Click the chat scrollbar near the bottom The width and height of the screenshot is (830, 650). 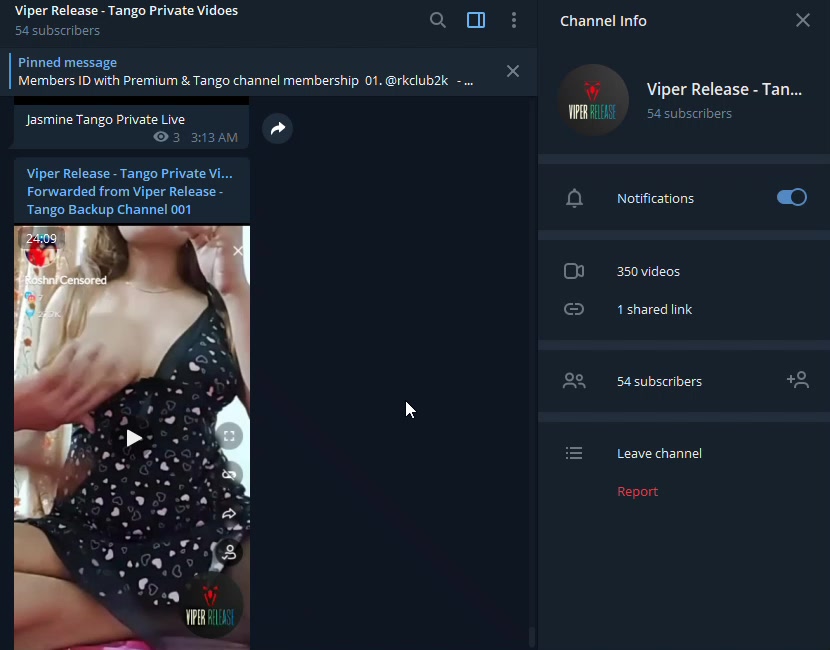[x=531, y=637]
